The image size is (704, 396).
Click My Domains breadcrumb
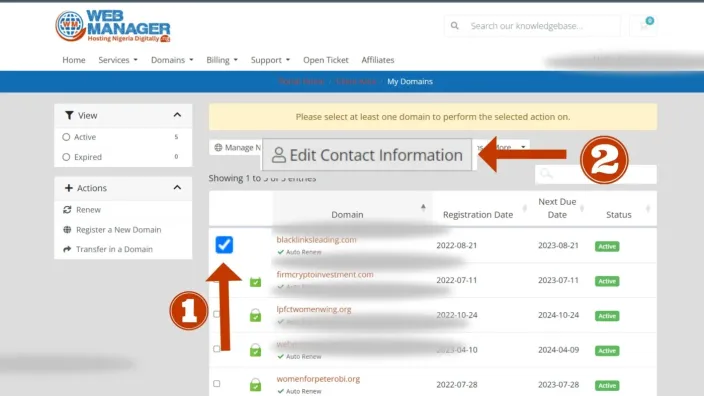pyautogui.click(x=410, y=81)
